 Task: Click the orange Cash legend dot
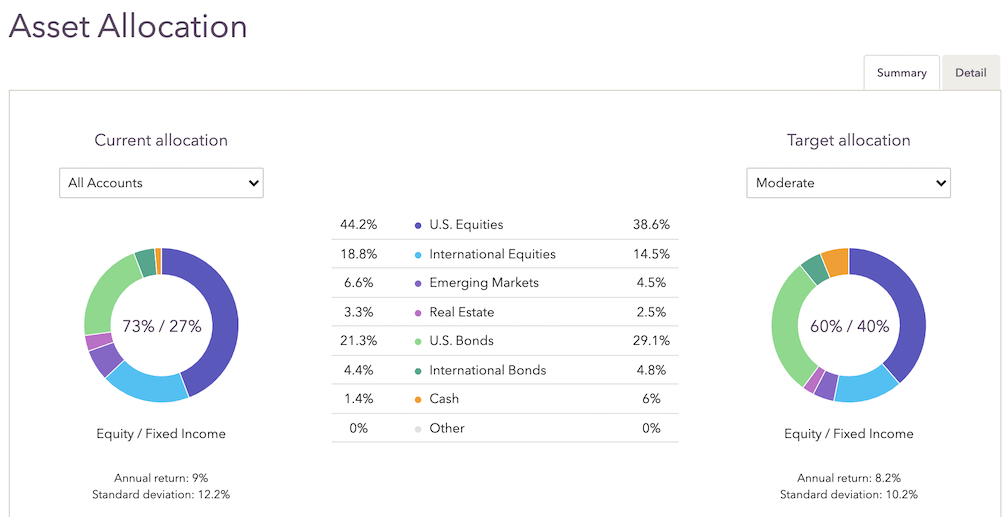[x=418, y=399]
